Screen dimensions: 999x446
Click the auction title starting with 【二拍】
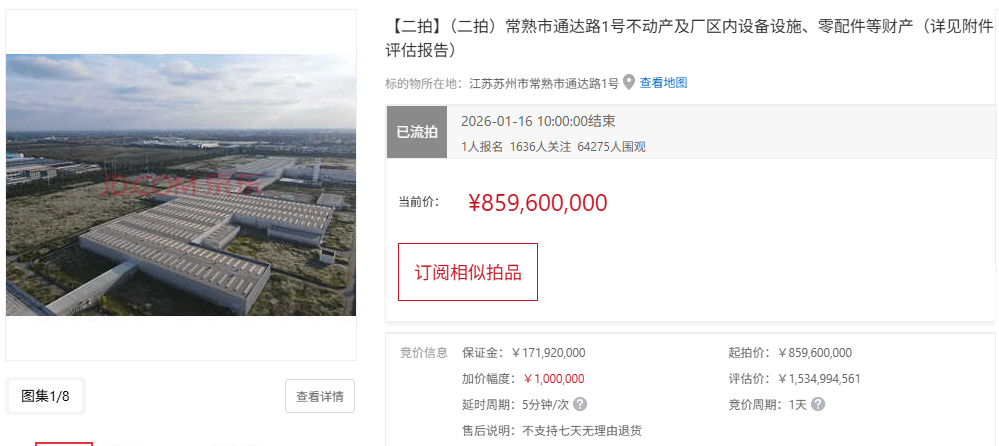[689, 37]
